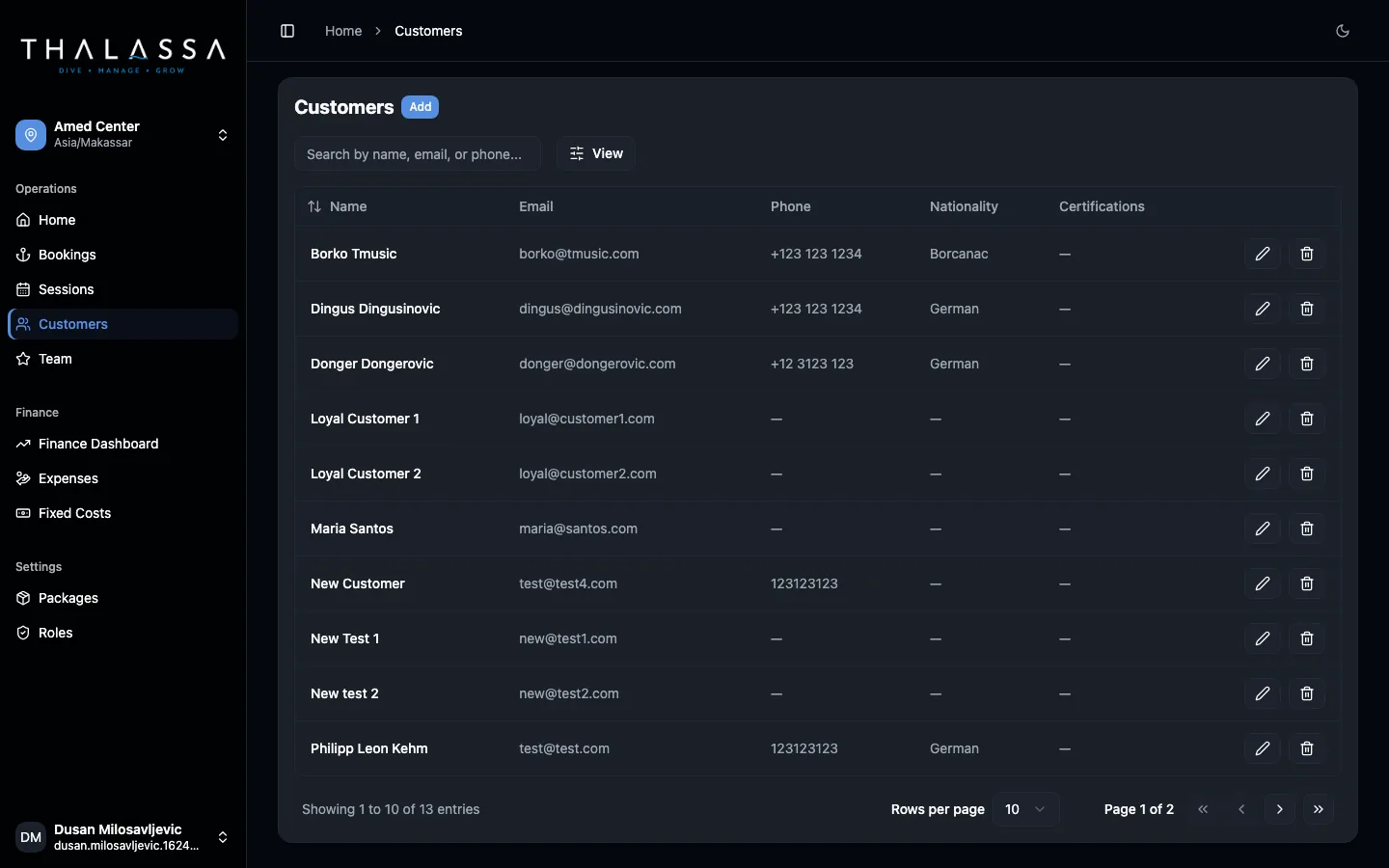Focus the customer search field
This screenshot has width=1389, height=868.
(418, 153)
